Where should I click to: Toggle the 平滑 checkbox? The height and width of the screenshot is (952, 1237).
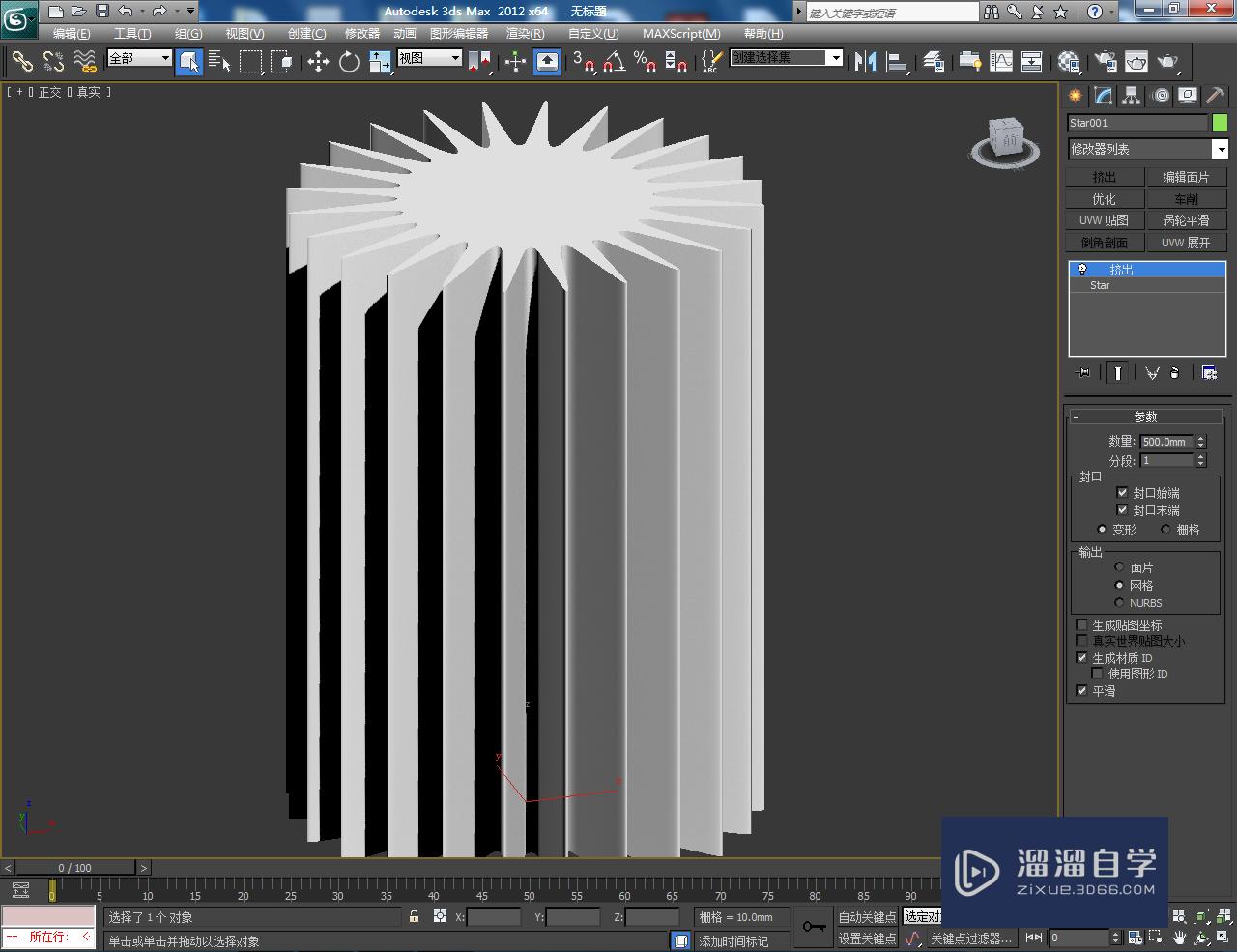(x=1081, y=690)
